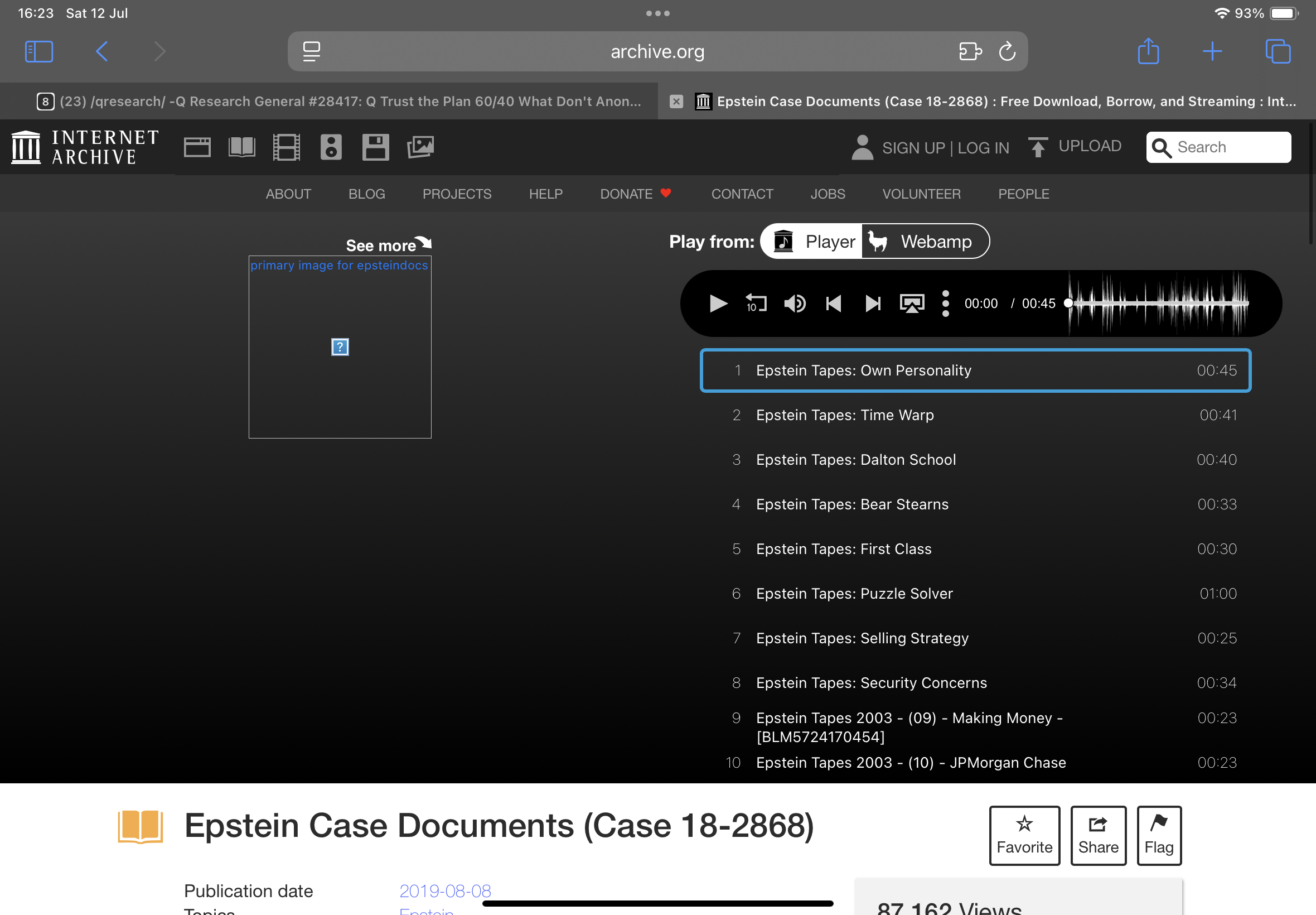Open AirPlay from the audio player

[912, 304]
